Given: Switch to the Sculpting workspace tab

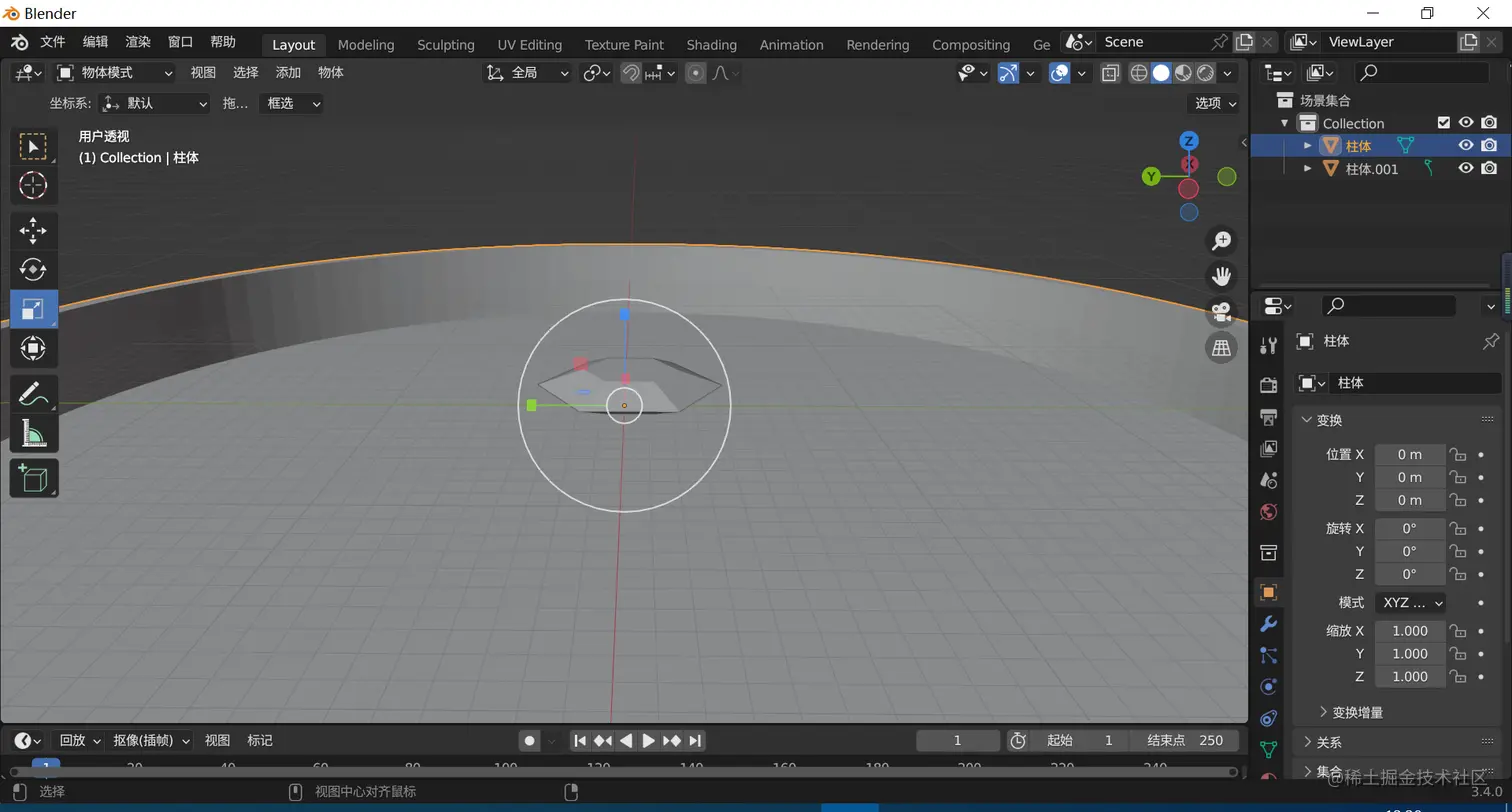Looking at the screenshot, I should pyautogui.click(x=446, y=44).
